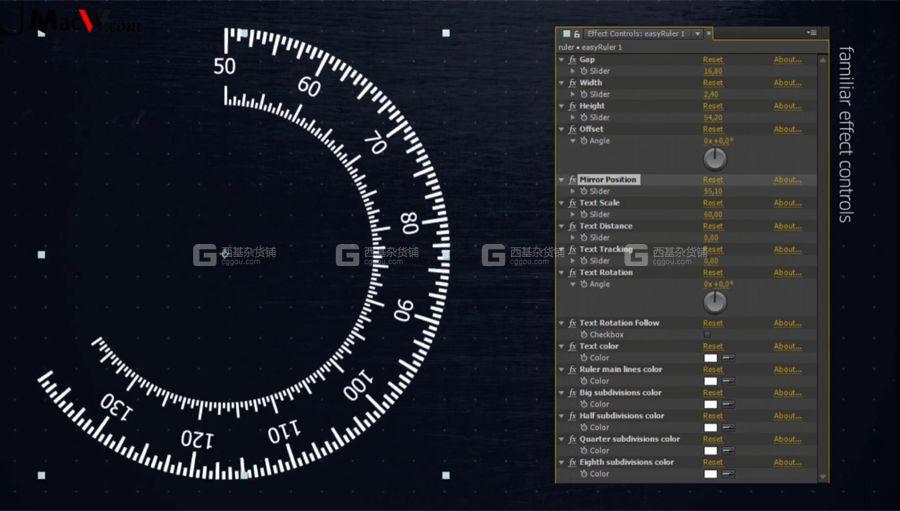Image resolution: width=900 pixels, height=511 pixels.
Task: Expand the Mirror Position Slider twirl
Action: click(572, 191)
